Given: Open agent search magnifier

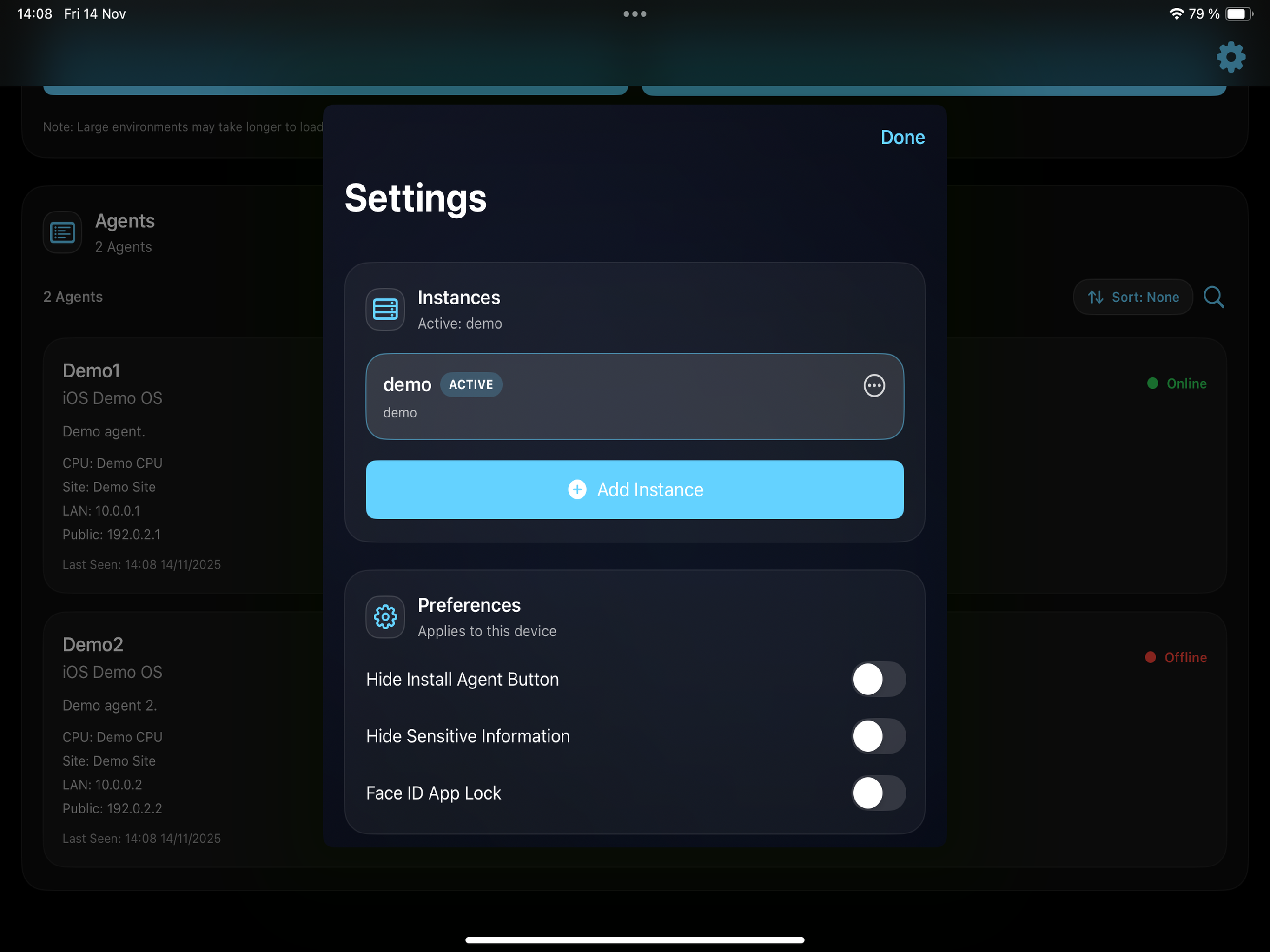Looking at the screenshot, I should pyautogui.click(x=1214, y=297).
